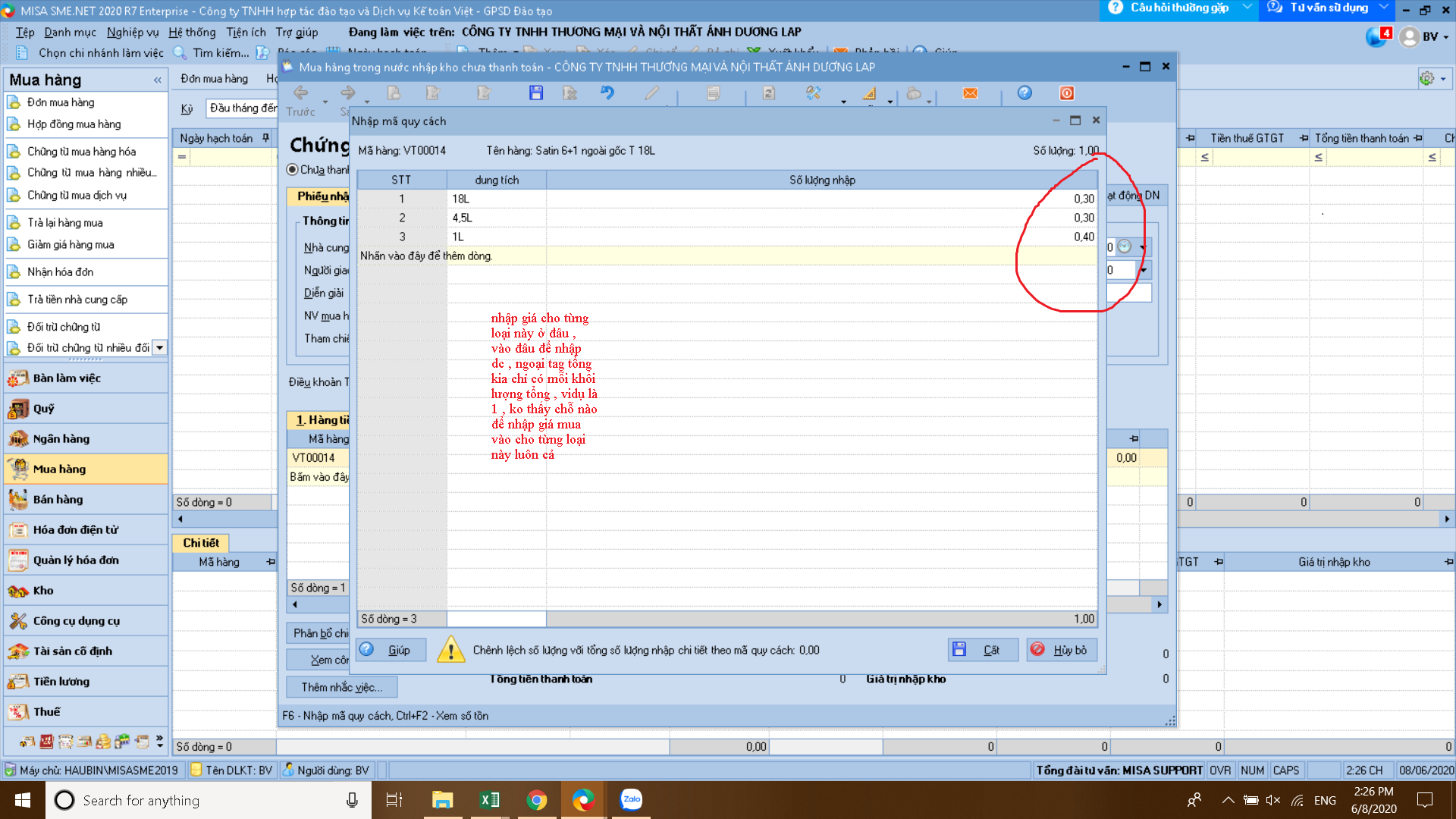Open the Tệp menu
Screen dimensions: 1456x819
coord(25,32)
